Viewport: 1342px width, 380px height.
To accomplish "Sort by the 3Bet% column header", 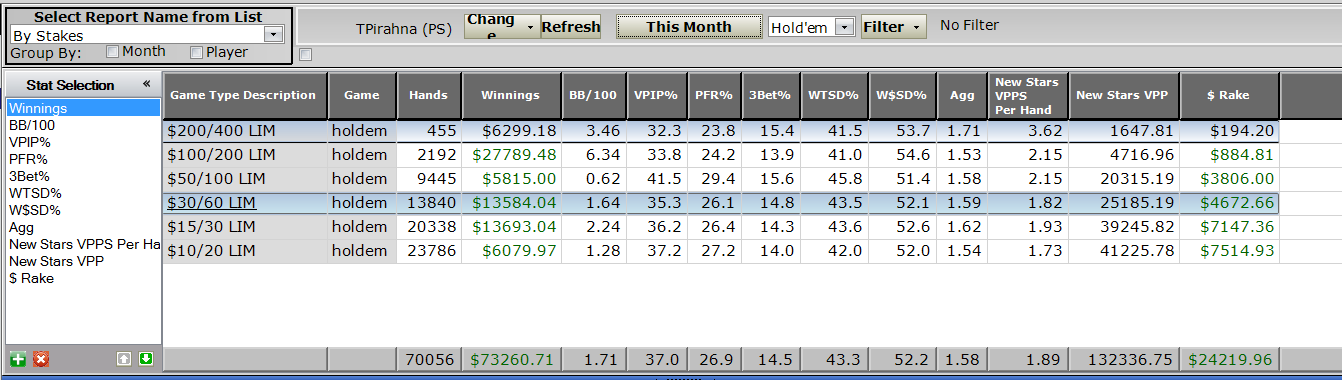I will (x=770, y=95).
